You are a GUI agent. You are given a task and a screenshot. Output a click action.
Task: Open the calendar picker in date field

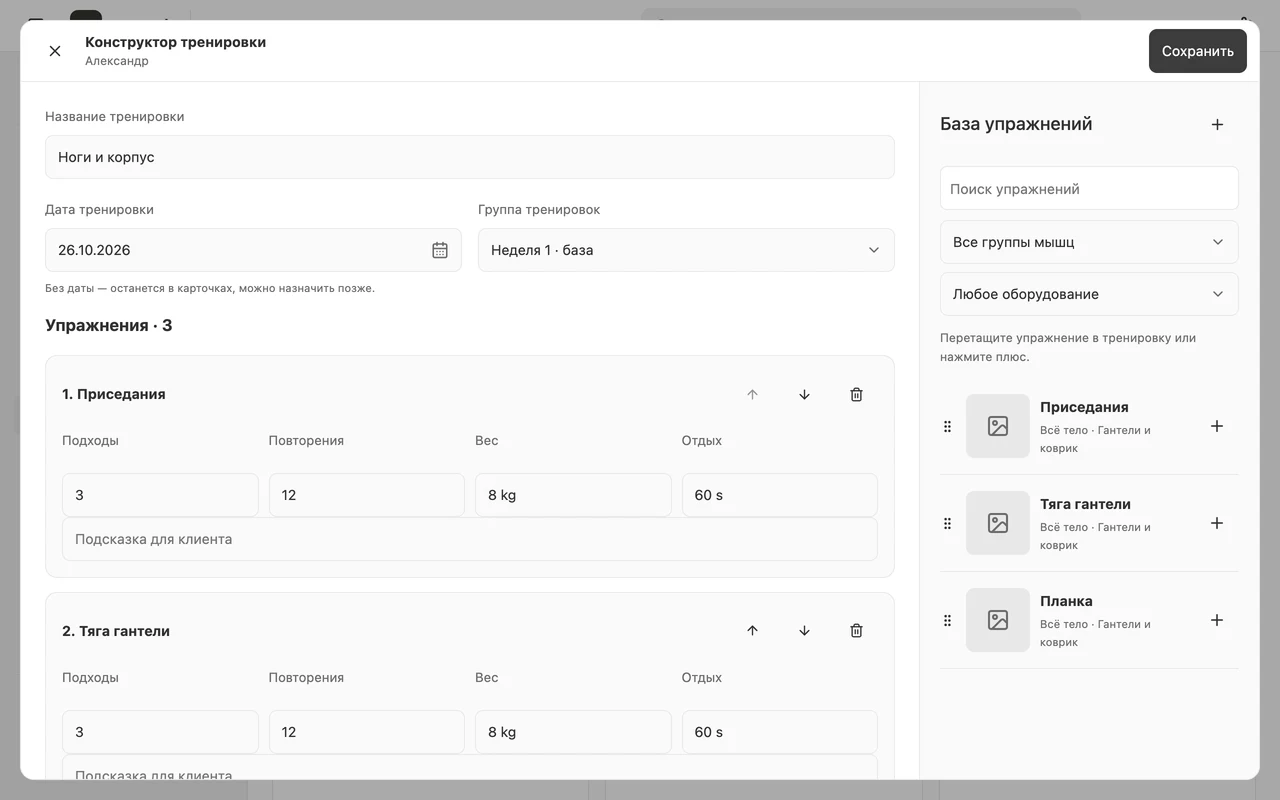(440, 250)
